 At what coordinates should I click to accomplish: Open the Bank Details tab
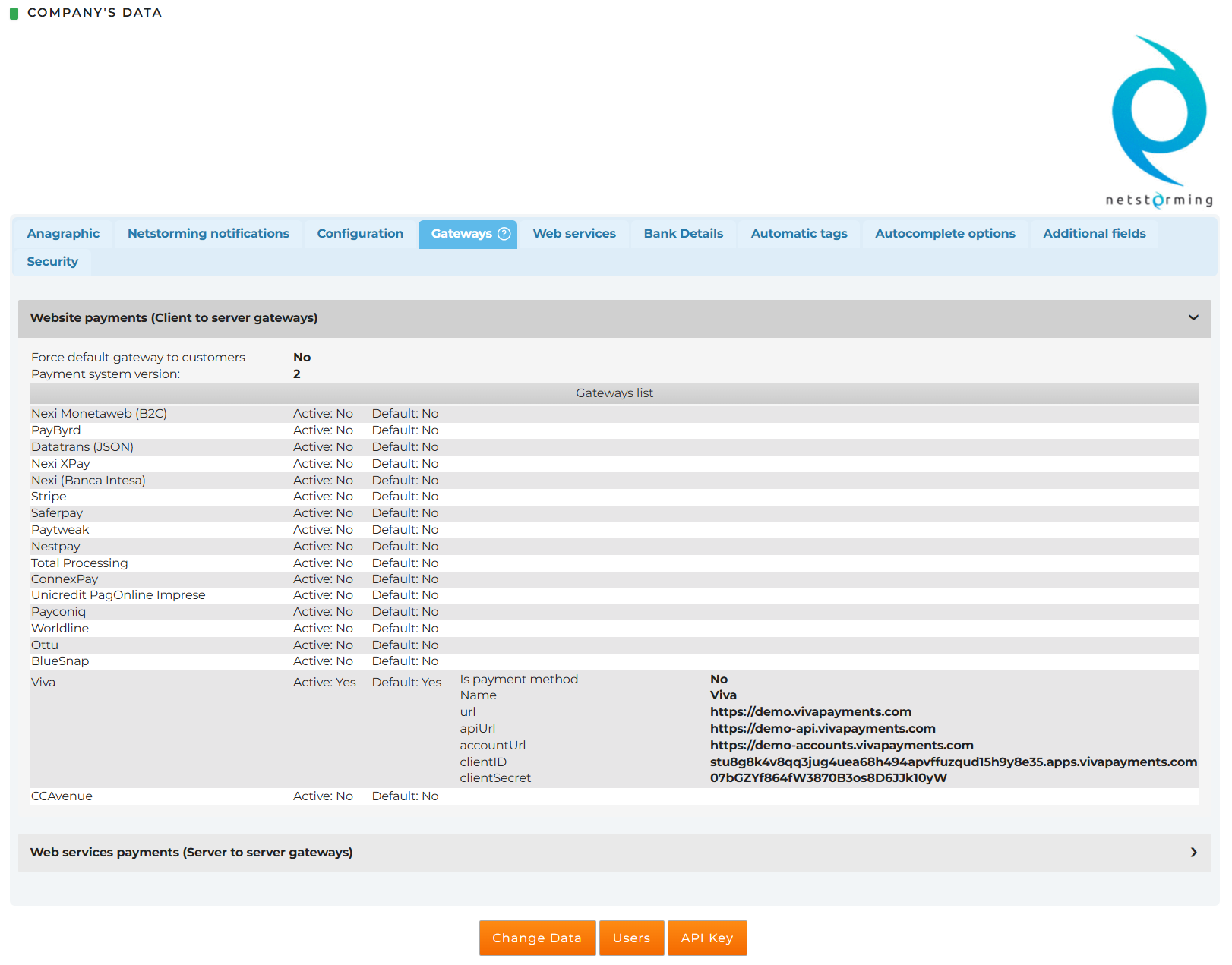coord(683,234)
